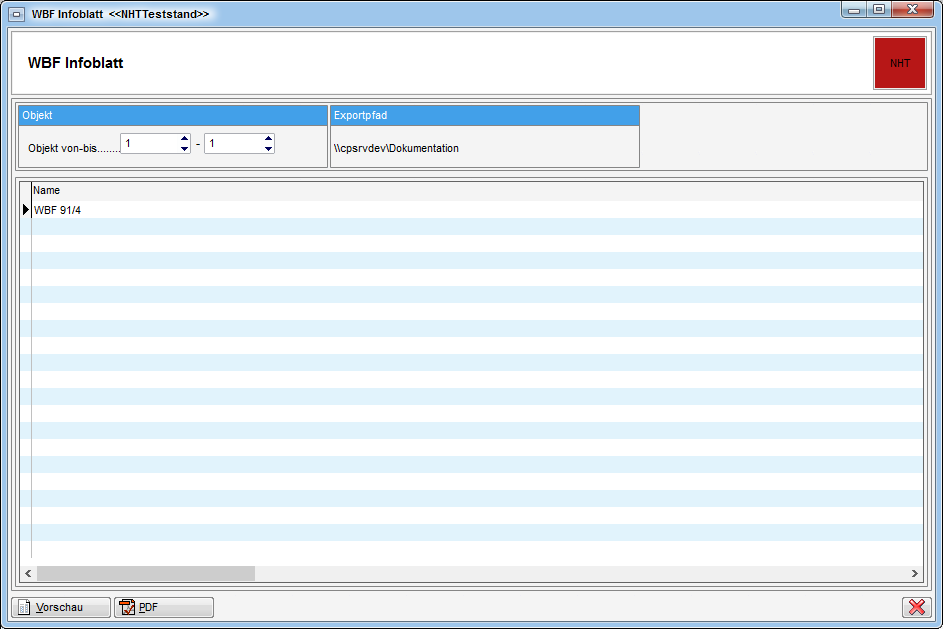Image resolution: width=943 pixels, height=629 pixels.
Task: Click the red NHT logo
Action: pyautogui.click(x=899, y=63)
